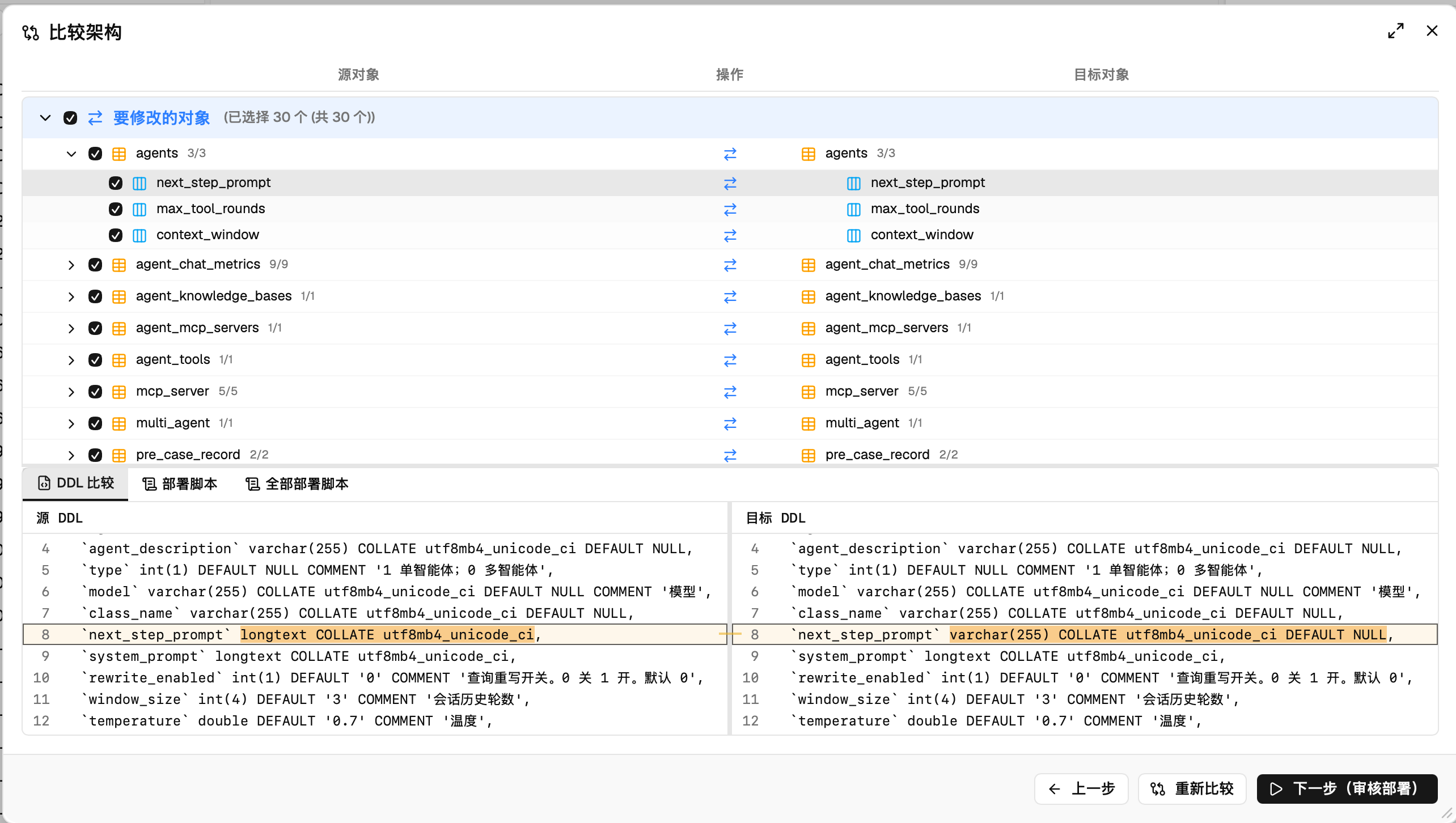
Task: Expand the agent_knowledge_bases table node
Action: click(x=71, y=296)
